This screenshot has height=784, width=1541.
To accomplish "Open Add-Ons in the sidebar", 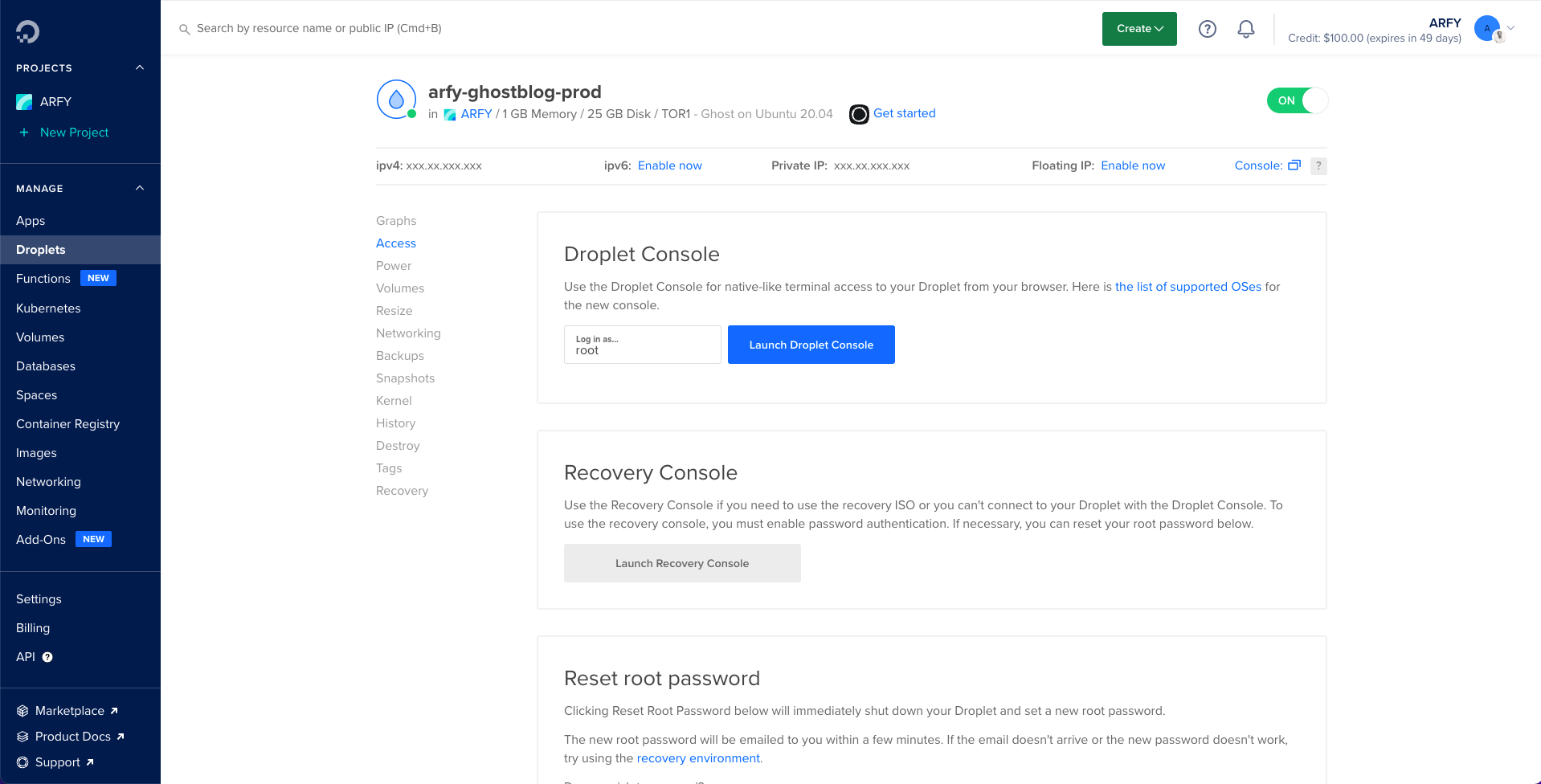I will (x=41, y=540).
